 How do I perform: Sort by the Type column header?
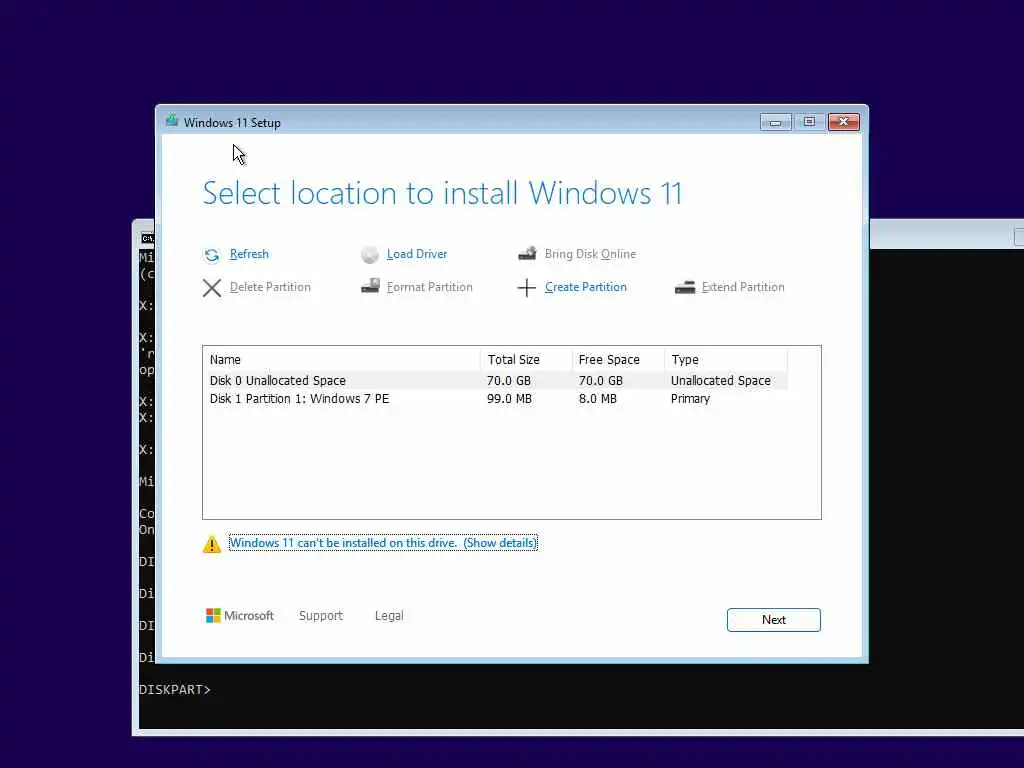tap(726, 360)
